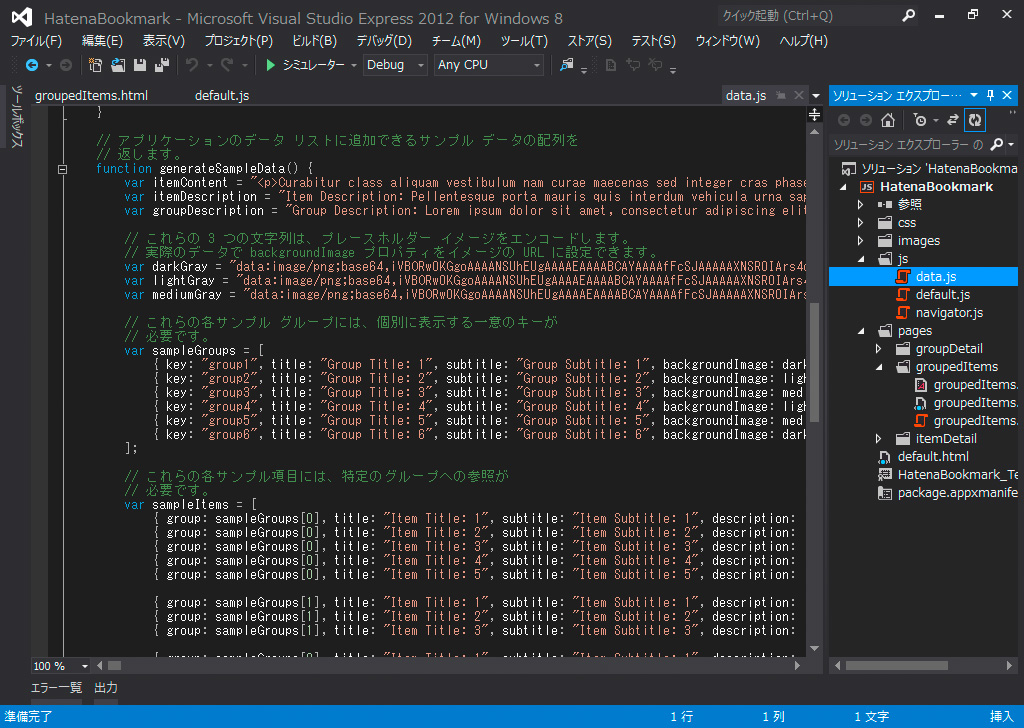Save data.js with the single floppy icon
The height and width of the screenshot is (728, 1024).
coord(140,65)
